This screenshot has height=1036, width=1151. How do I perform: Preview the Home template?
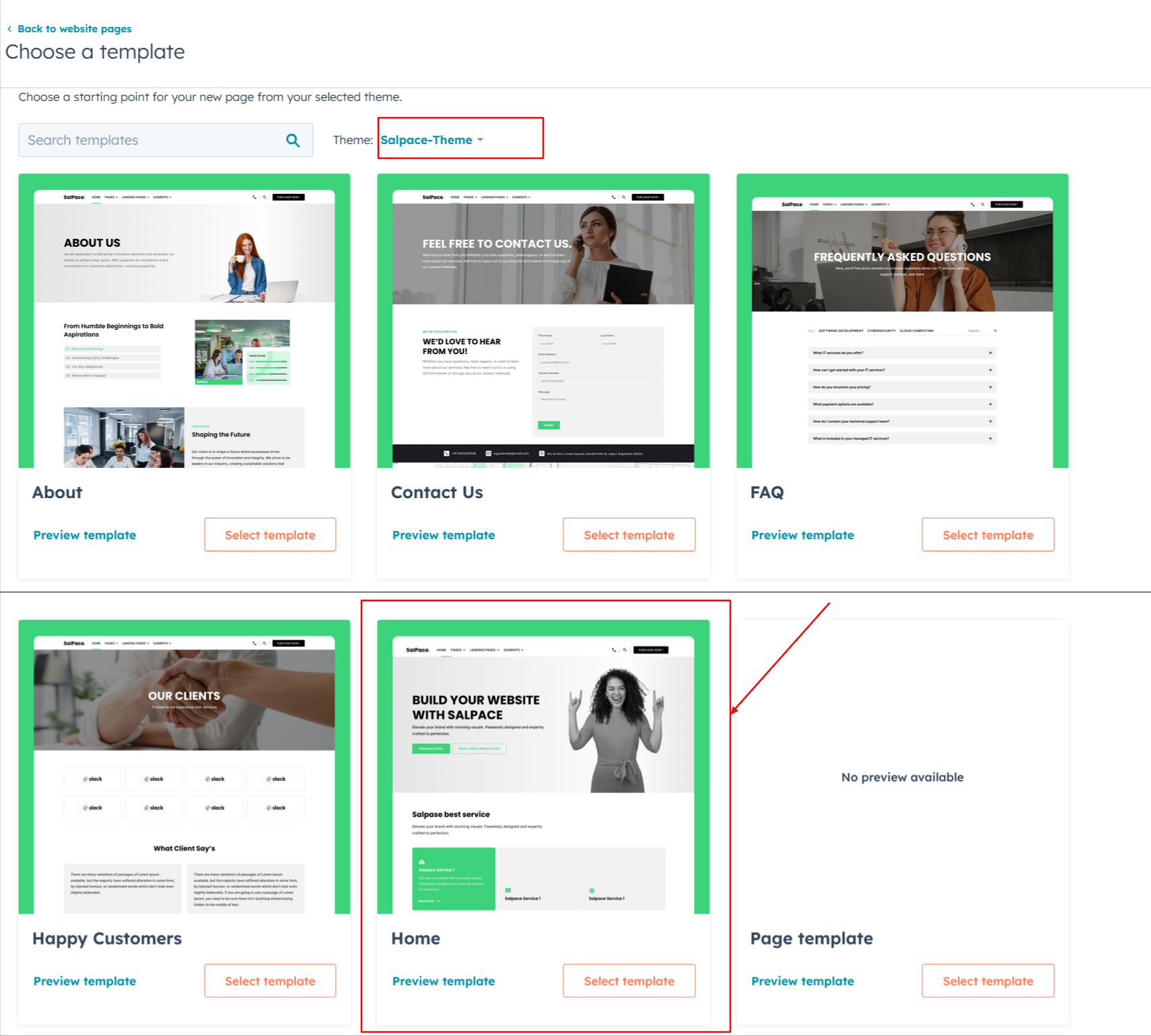pos(444,981)
